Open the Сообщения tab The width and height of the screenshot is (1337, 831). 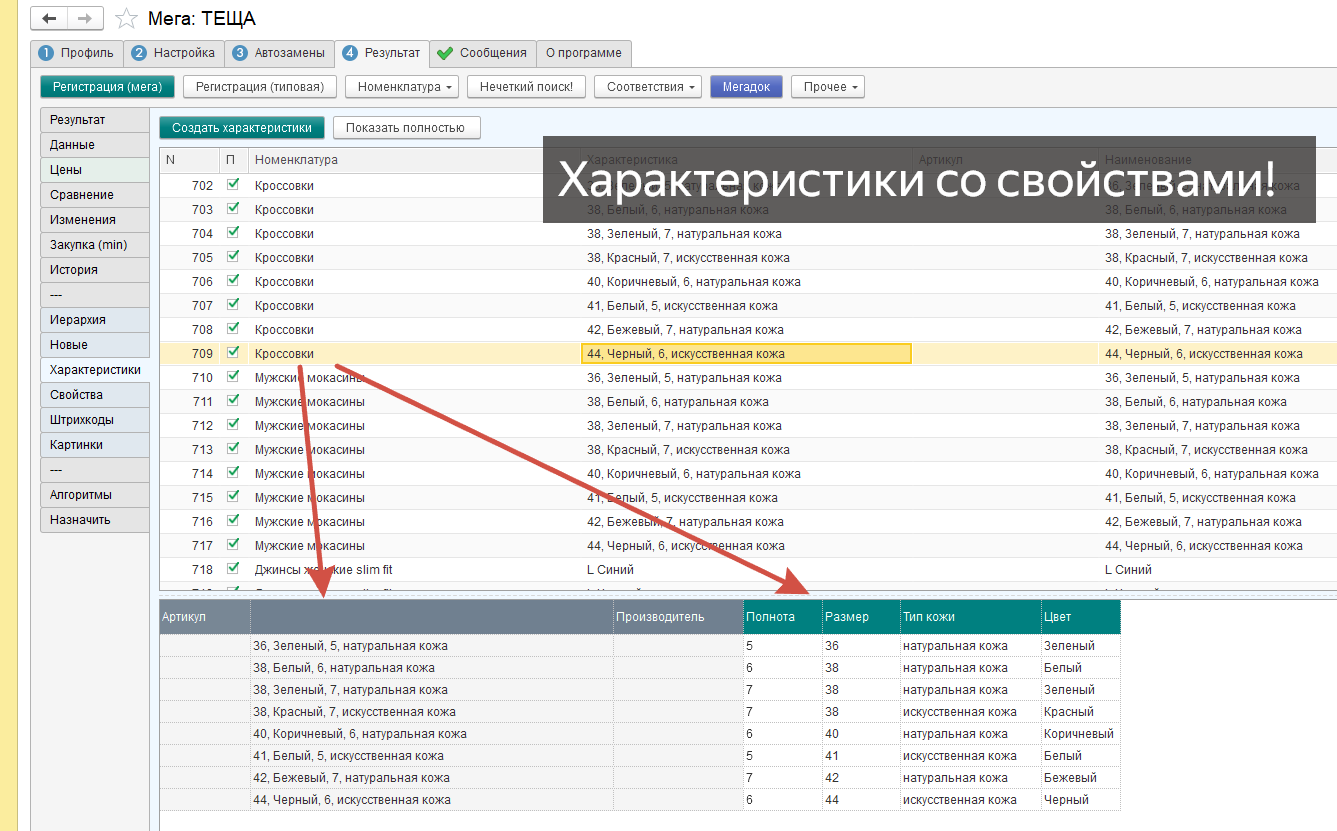click(x=482, y=53)
